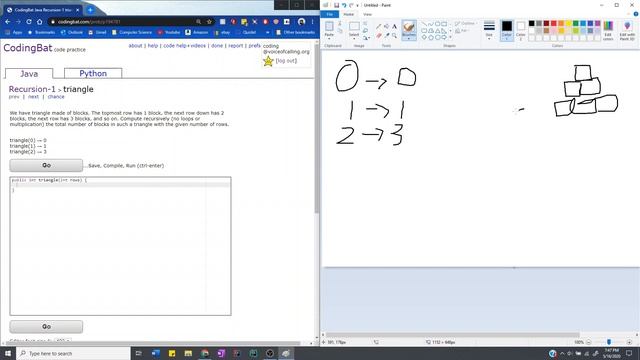Click the Chrome profile avatar
Screen dimensions: 640x360
click(x=302, y=22)
